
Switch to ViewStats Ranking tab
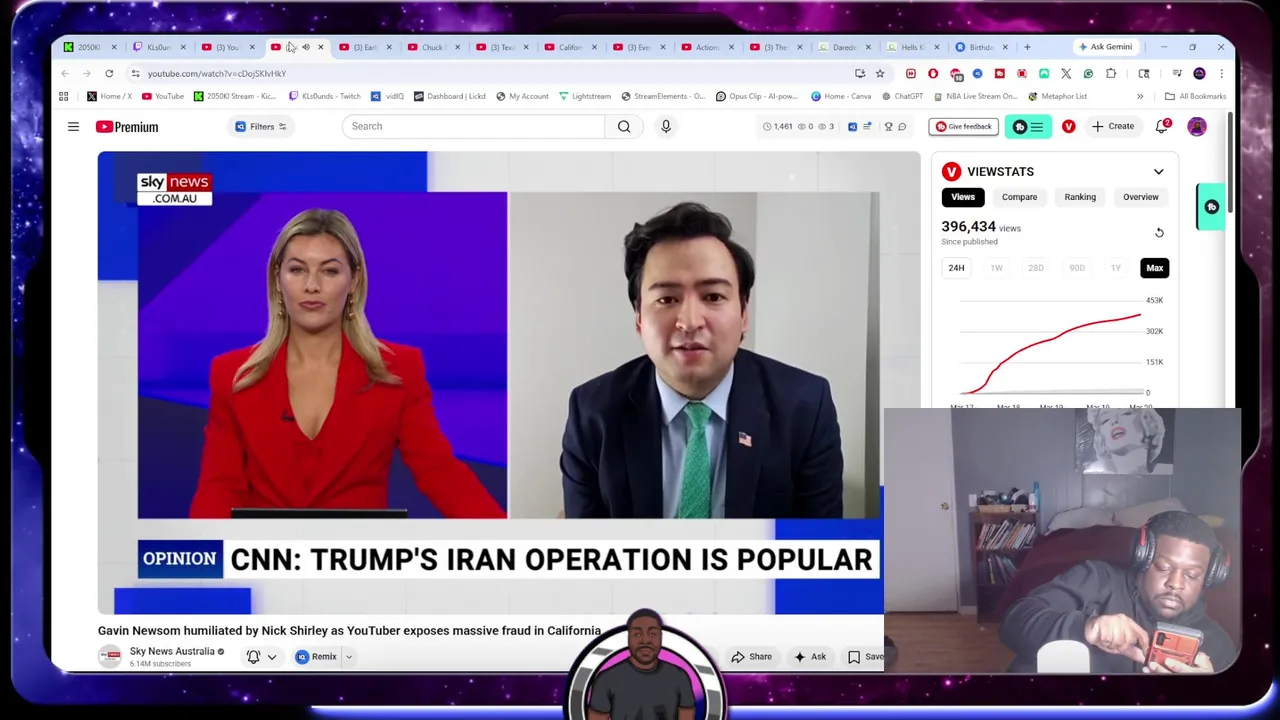1080,197
